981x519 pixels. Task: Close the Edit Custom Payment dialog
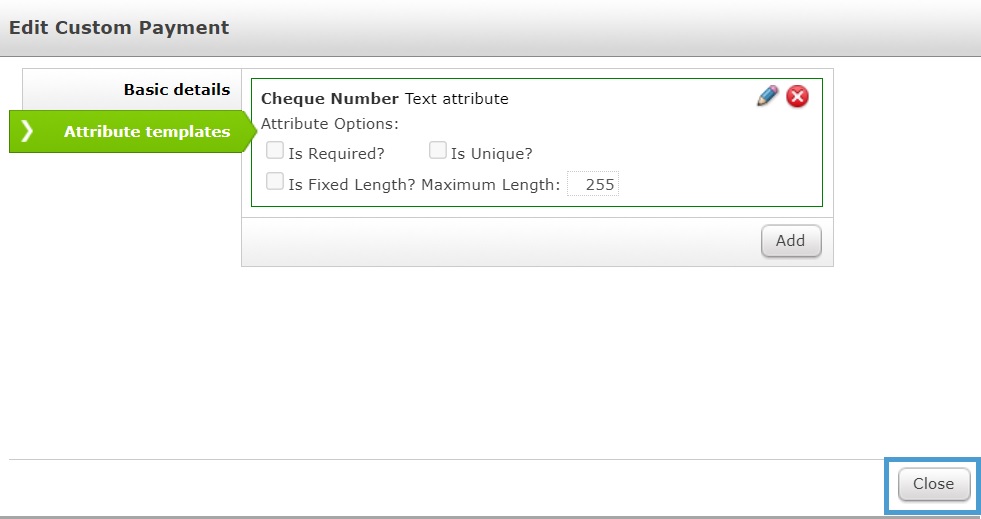point(933,484)
